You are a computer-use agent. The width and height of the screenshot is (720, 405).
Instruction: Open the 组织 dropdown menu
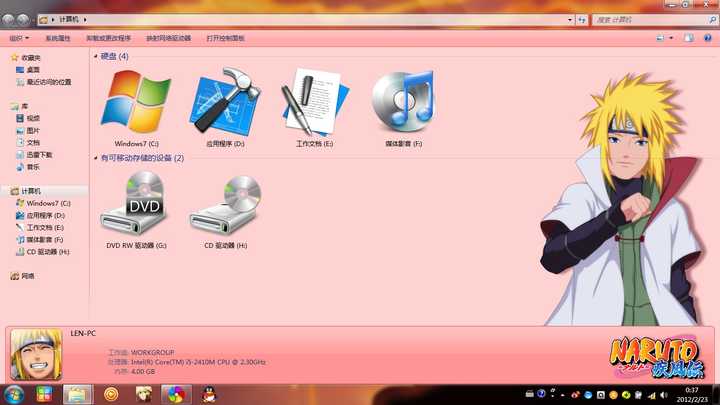tap(19, 38)
